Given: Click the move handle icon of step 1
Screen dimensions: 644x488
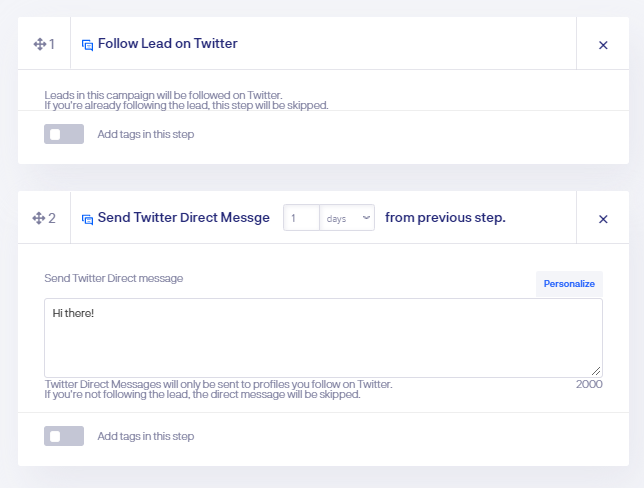Looking at the screenshot, I should point(39,44).
